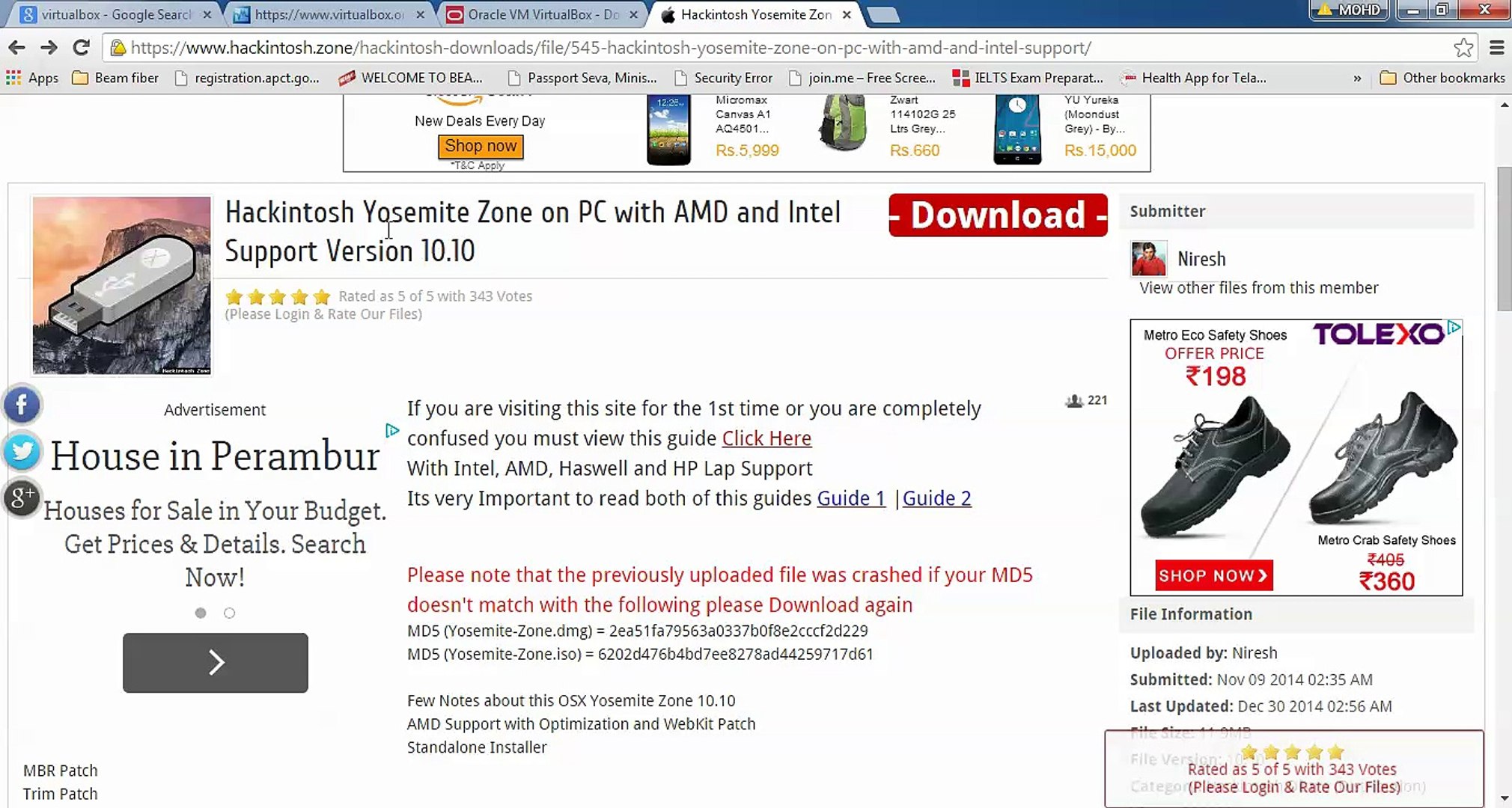This screenshot has width=1512, height=808.
Task: Click the Yosemite USB drive thumbnail
Action: pyautogui.click(x=121, y=285)
